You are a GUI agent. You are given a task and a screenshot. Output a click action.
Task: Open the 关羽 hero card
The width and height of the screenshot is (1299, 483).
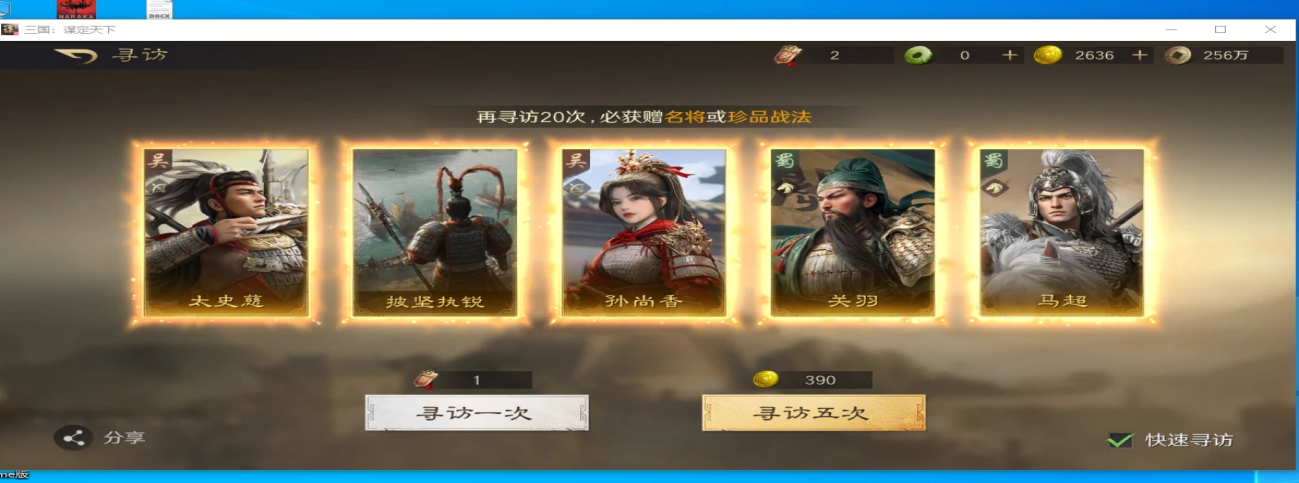[x=853, y=232]
